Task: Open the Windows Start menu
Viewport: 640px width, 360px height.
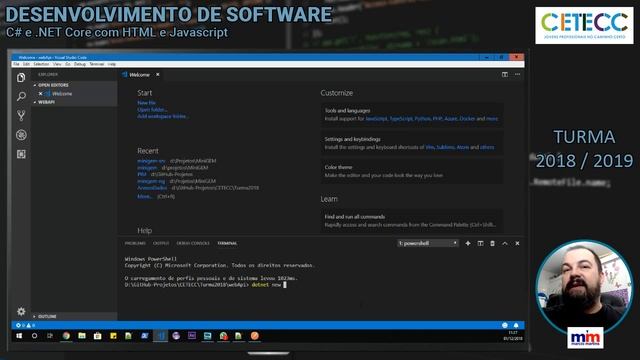Action: 19,336
